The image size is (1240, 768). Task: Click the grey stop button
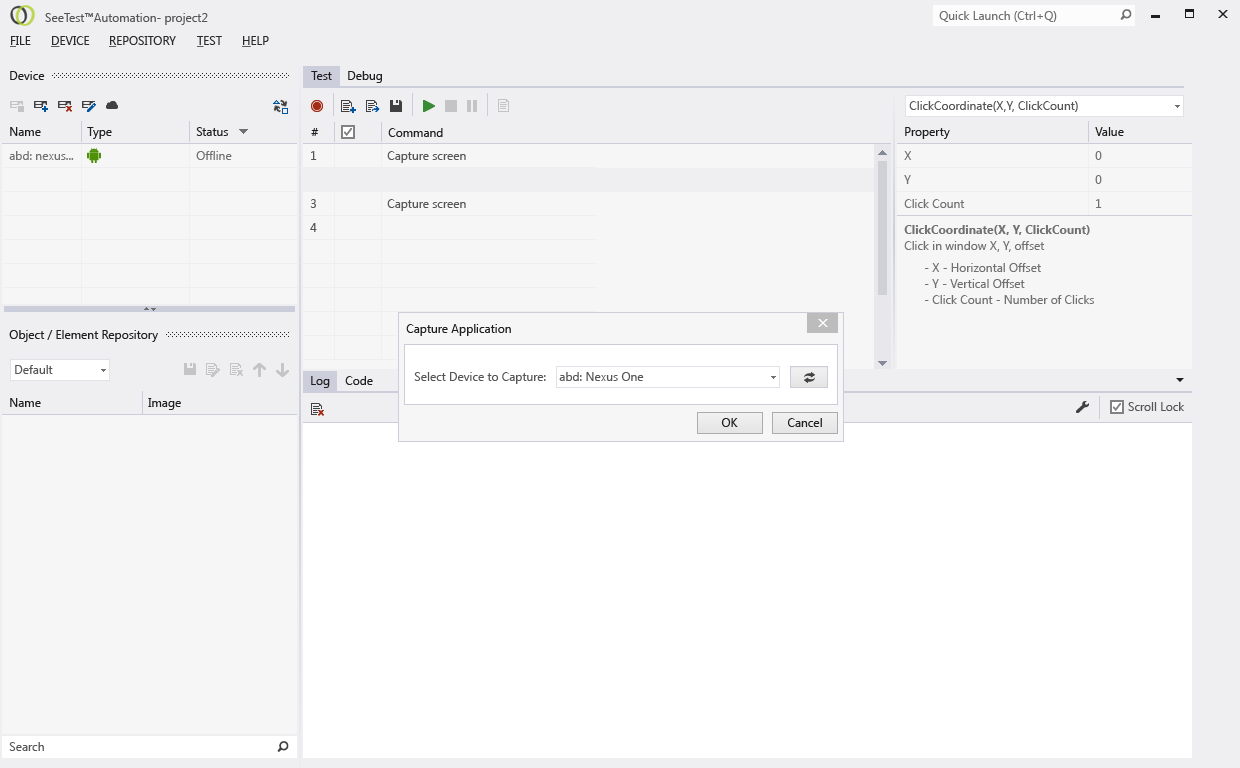tap(451, 106)
